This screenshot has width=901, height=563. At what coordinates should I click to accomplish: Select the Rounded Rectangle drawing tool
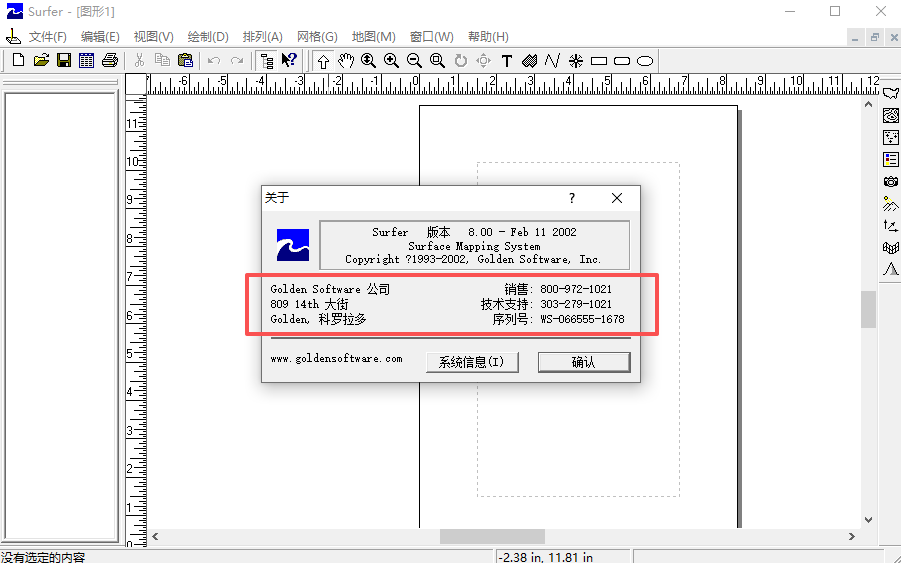622,61
